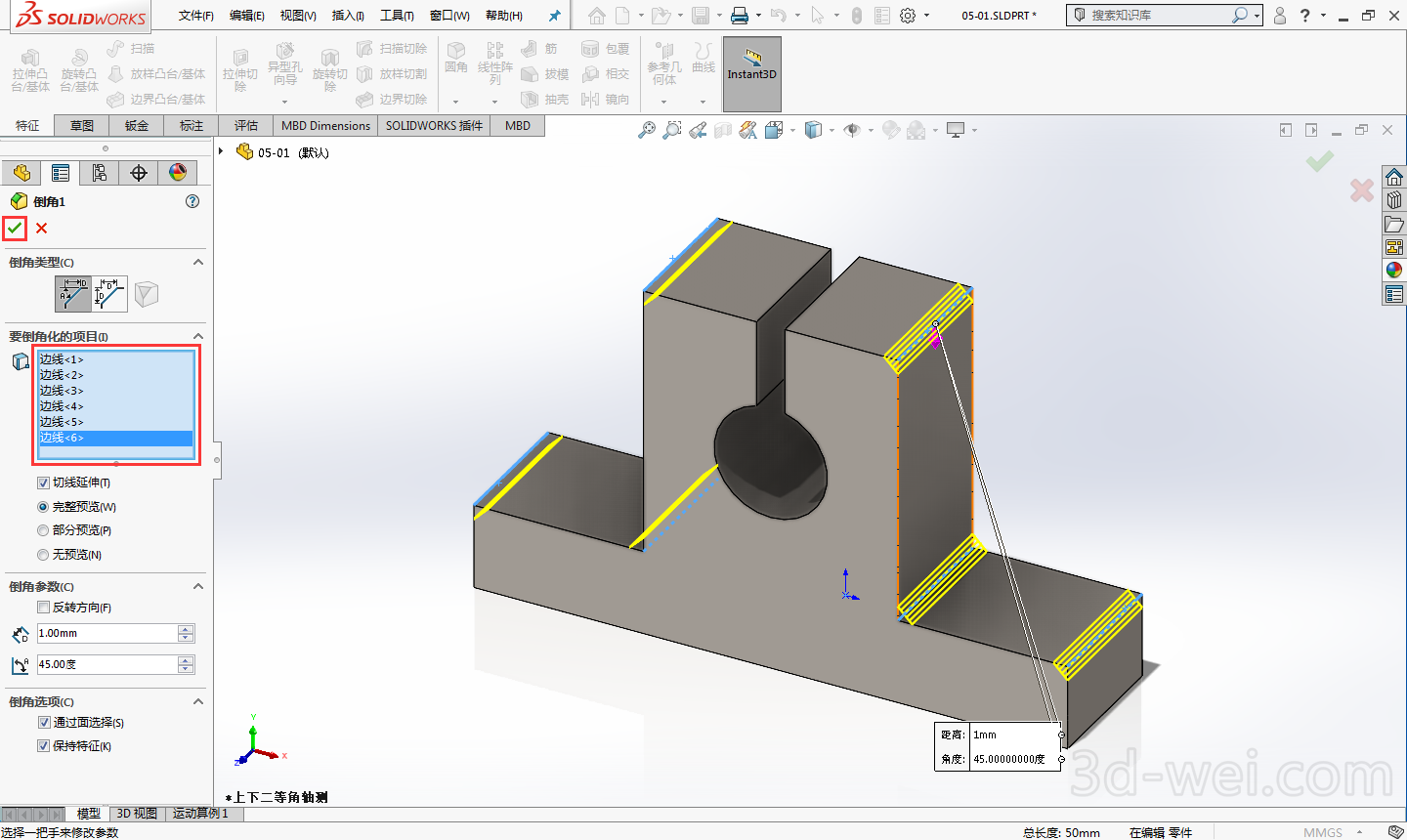Enable the 反转方向 checkbox
The height and width of the screenshot is (840, 1407).
click(43, 608)
